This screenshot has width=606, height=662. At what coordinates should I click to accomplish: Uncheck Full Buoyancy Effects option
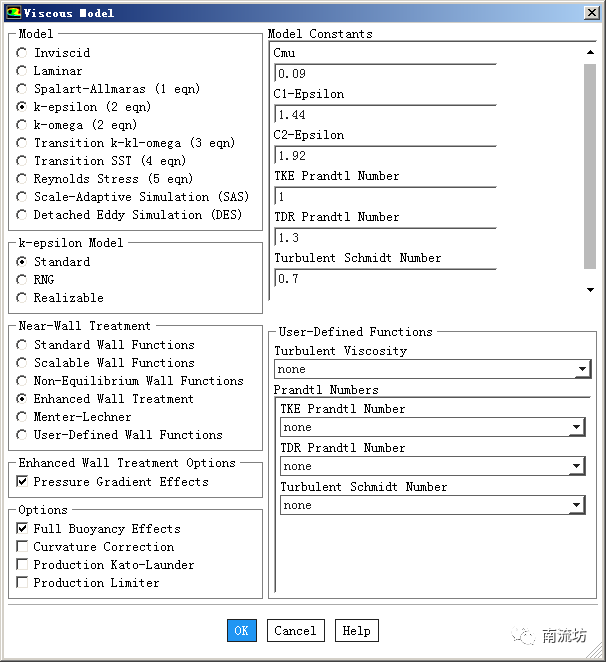click(23, 529)
